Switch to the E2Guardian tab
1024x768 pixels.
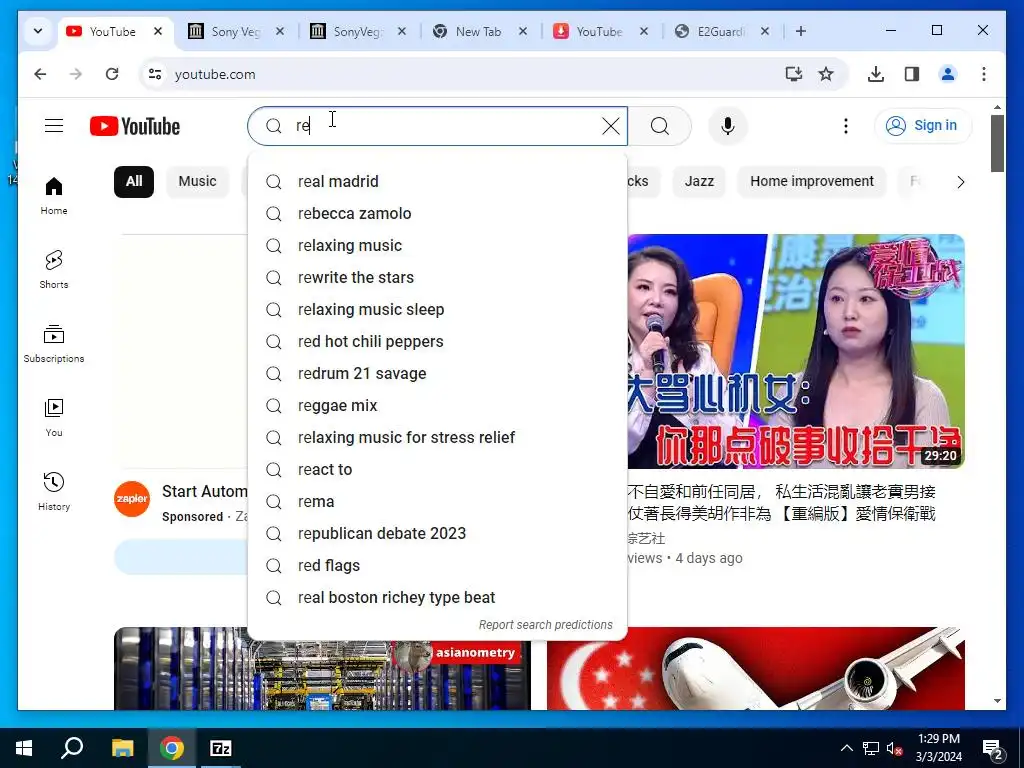click(721, 31)
